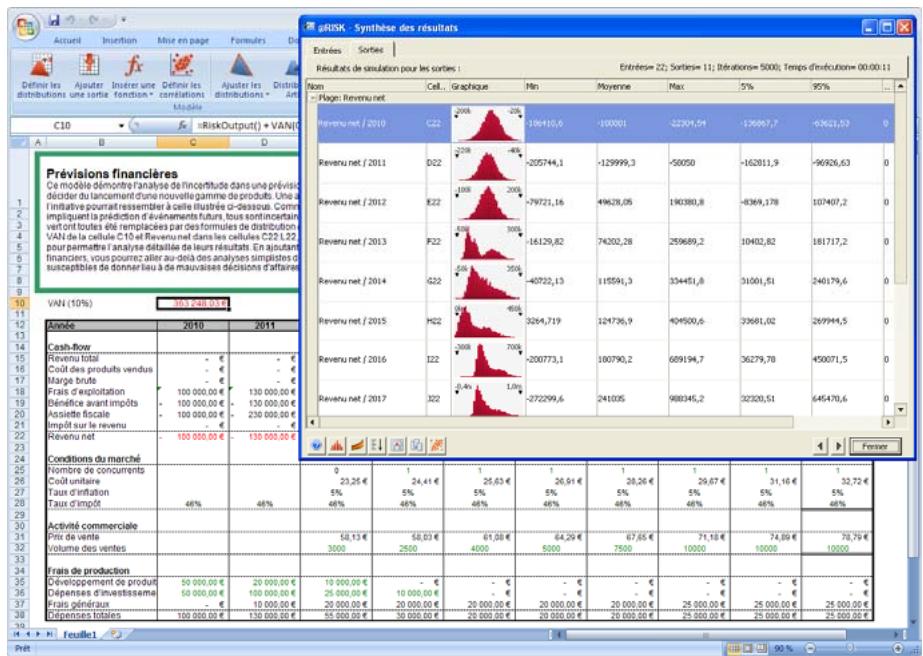Click the red histogram icon in bottom toolbar
The width and height of the screenshot is (923, 656).
pos(333,441)
